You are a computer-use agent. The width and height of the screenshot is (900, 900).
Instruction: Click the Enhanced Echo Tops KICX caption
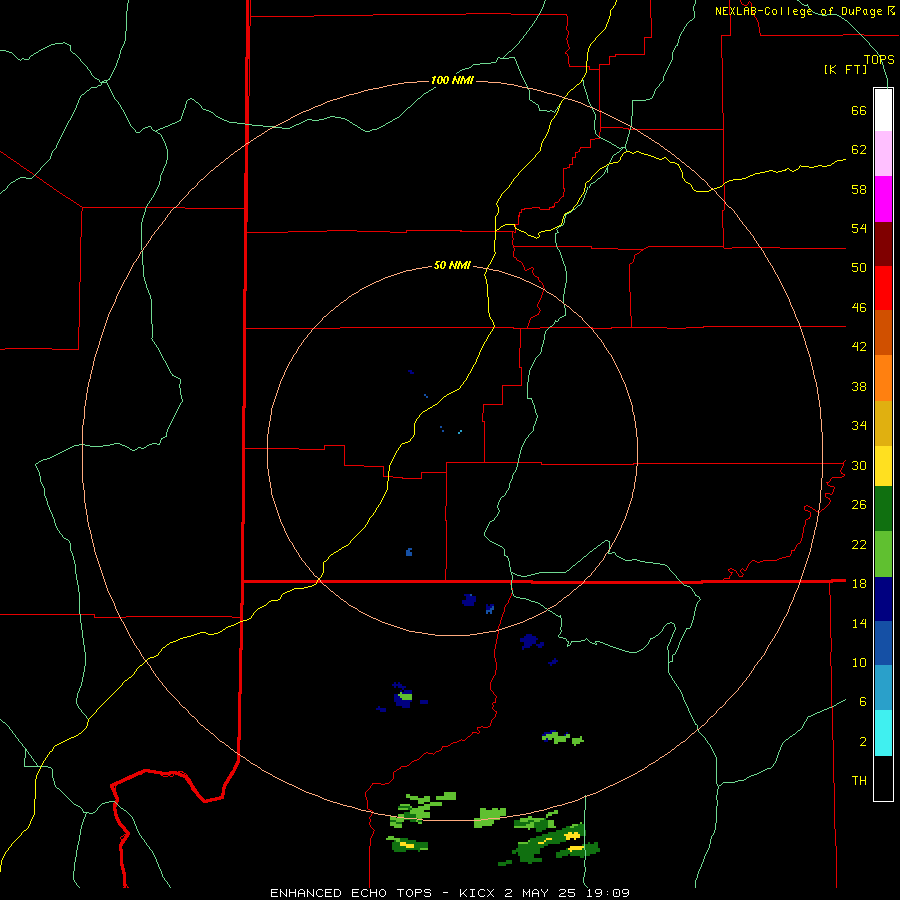click(450, 893)
